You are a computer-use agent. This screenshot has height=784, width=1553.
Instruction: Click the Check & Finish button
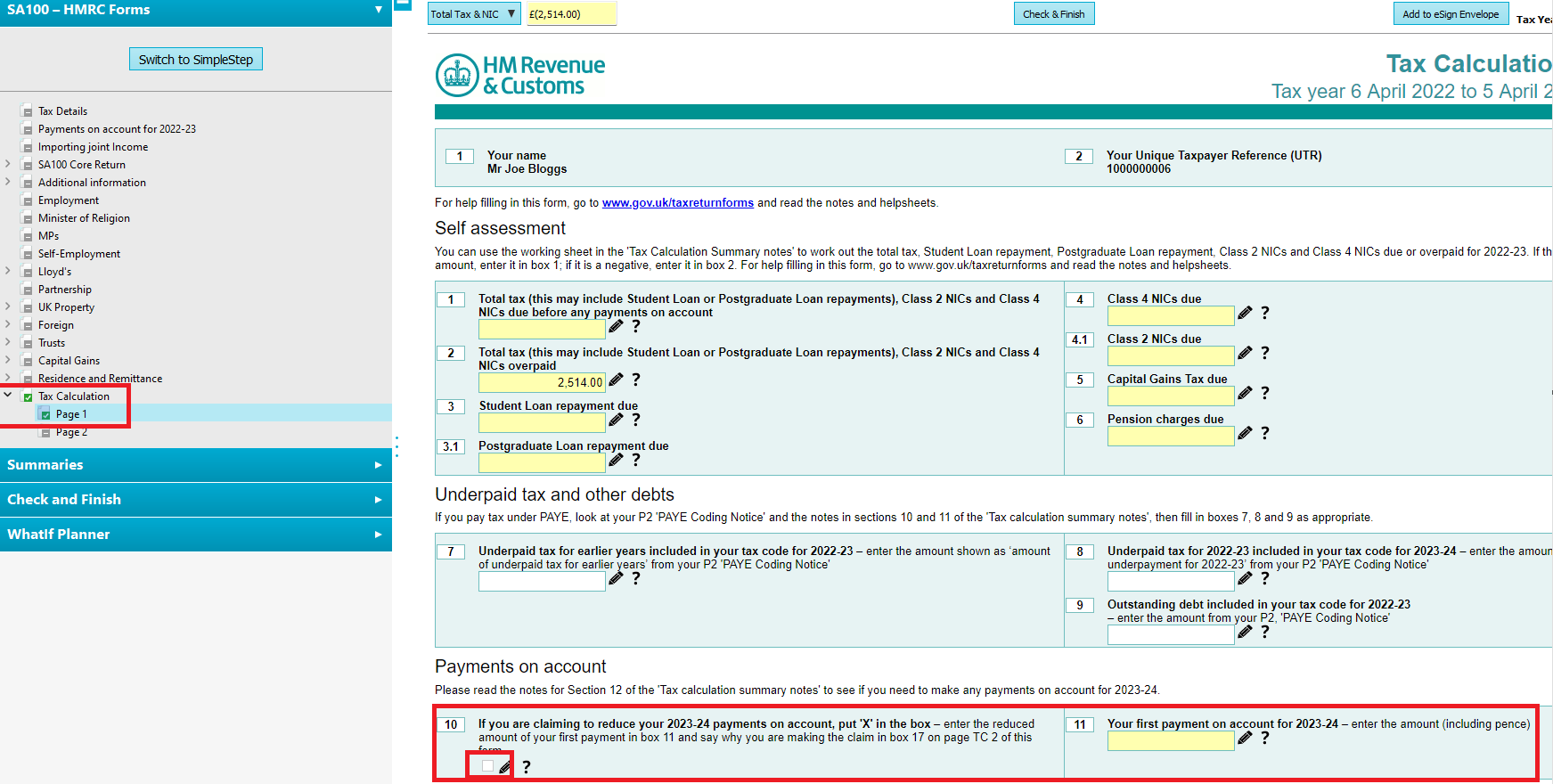1054,14
